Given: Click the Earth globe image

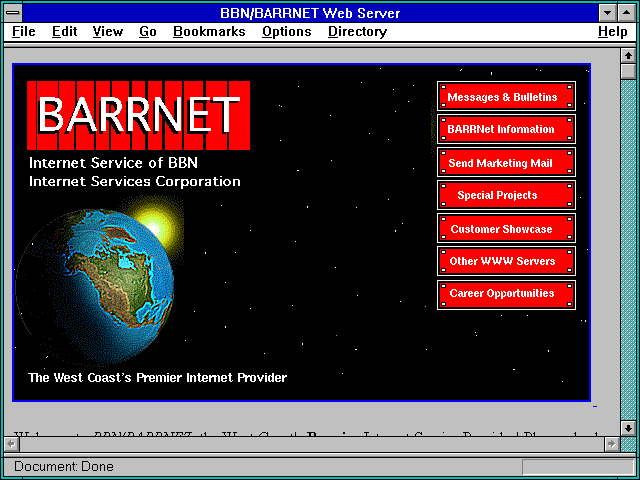Looking at the screenshot, I should tap(95, 286).
